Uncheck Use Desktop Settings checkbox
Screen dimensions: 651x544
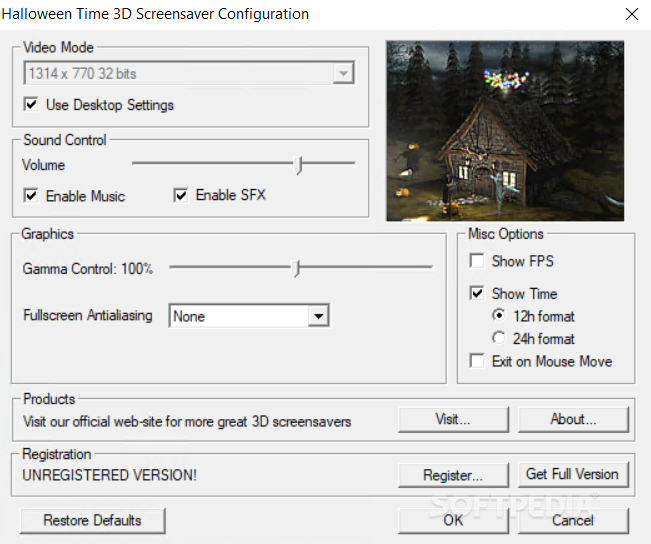click(31, 104)
